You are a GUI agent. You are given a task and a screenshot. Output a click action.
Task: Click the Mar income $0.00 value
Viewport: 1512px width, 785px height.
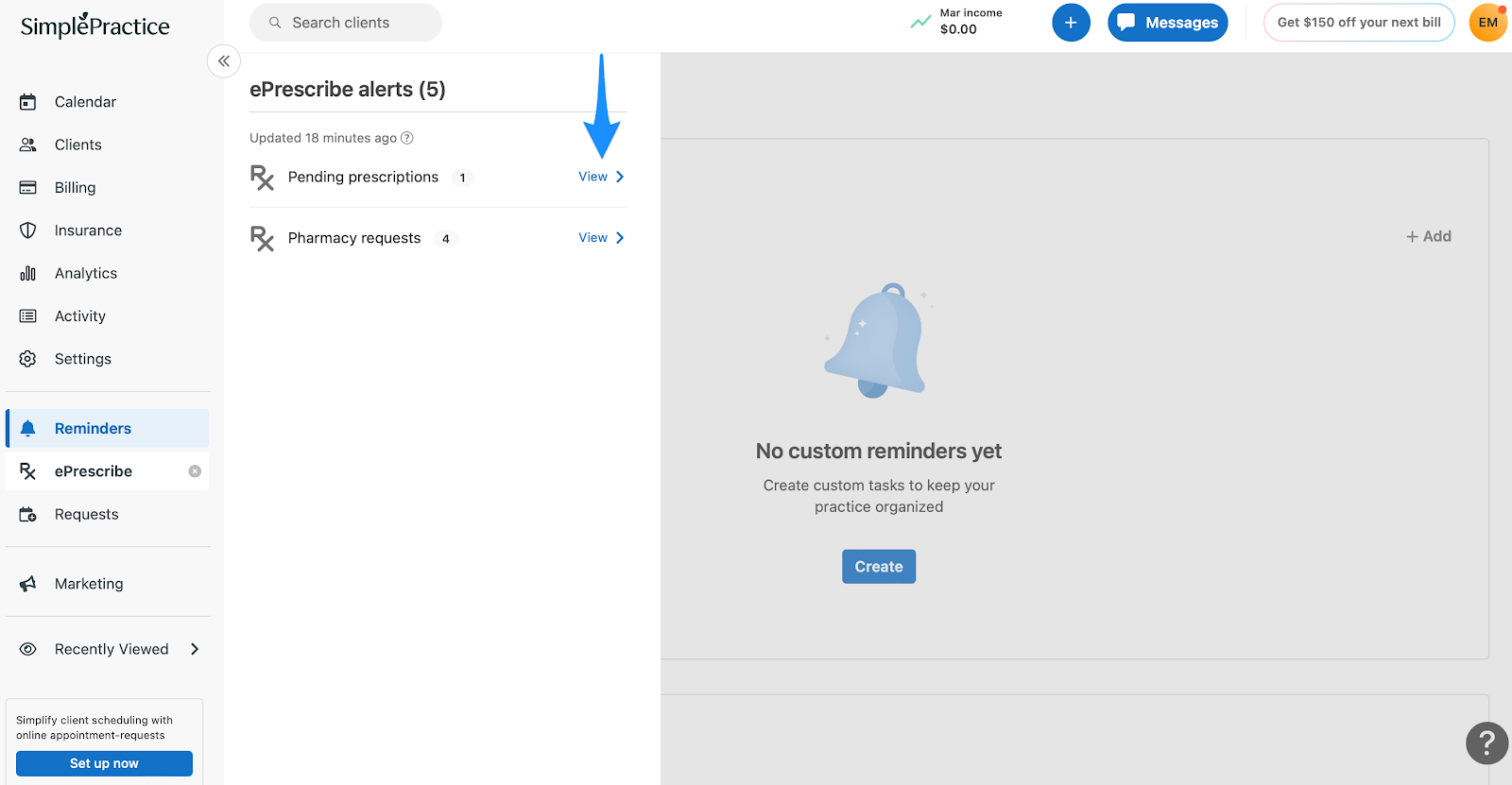coord(958,29)
